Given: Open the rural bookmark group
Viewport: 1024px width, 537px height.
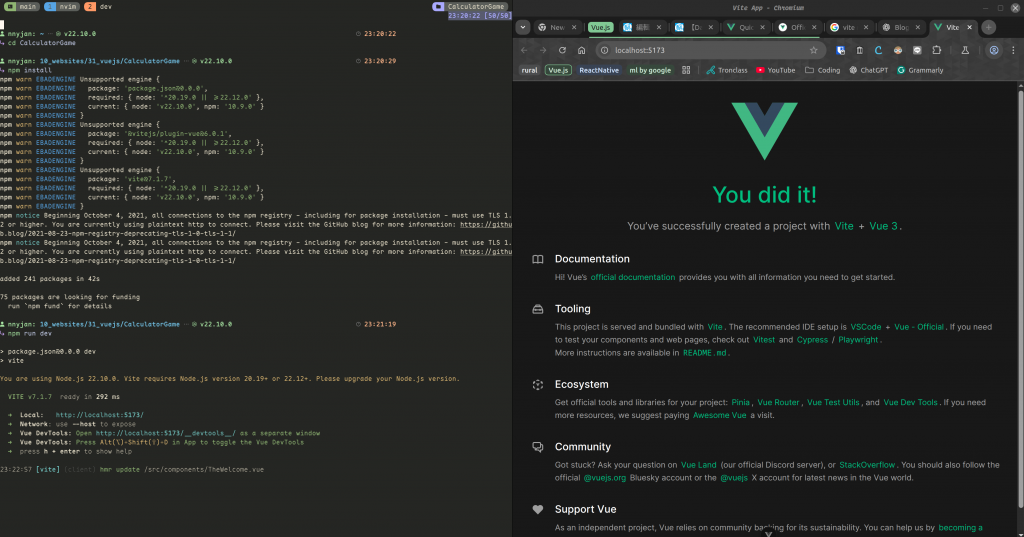Looking at the screenshot, I should pos(529,70).
